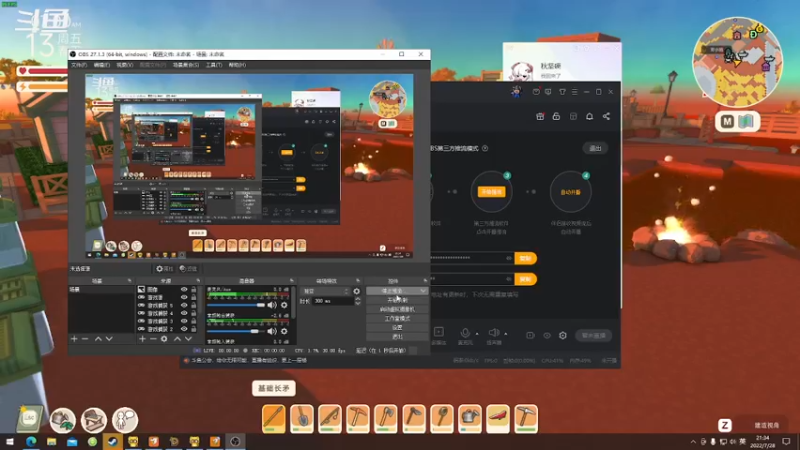
Task: Undock the controls panel via its header icon
Action: click(x=425, y=281)
